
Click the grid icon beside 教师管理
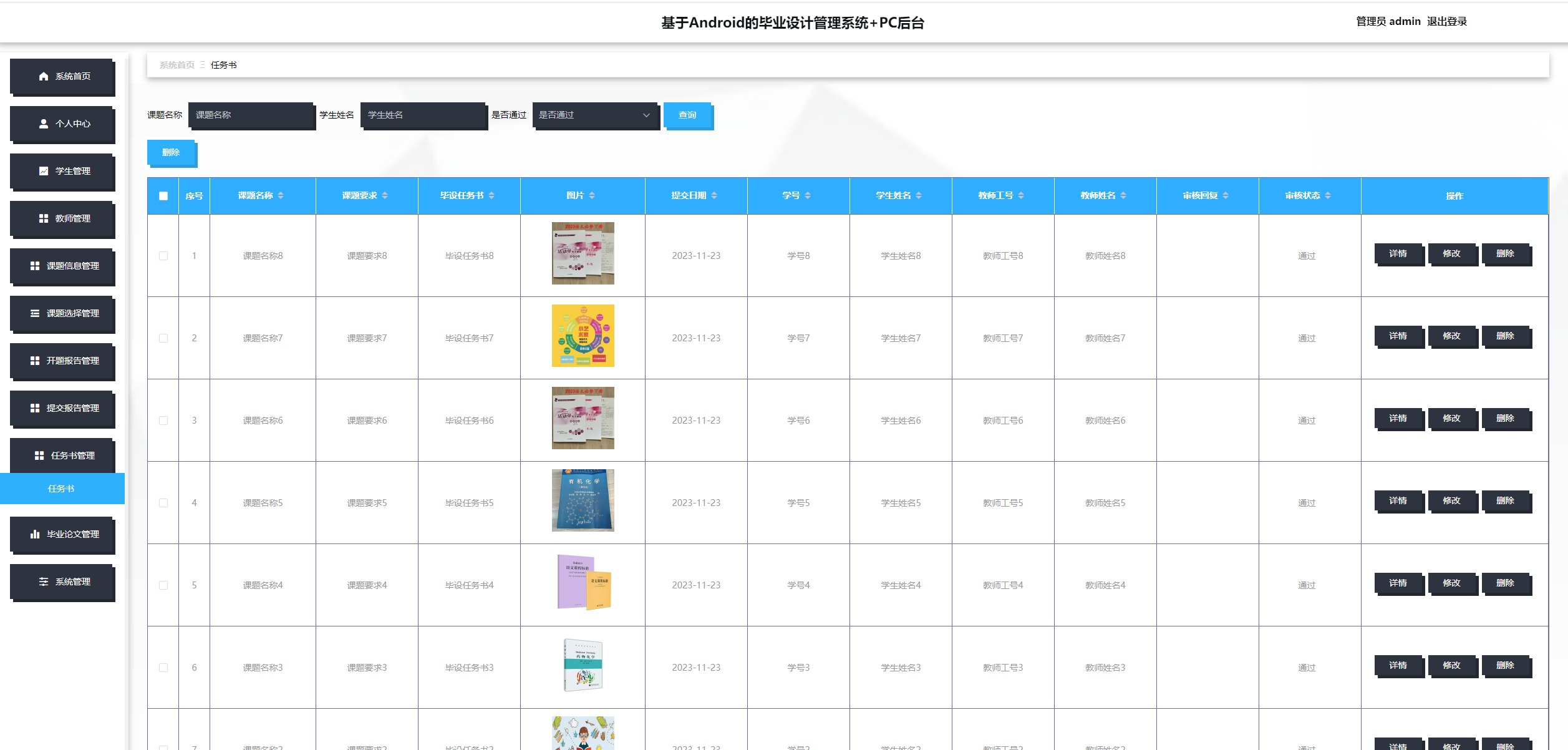pyautogui.click(x=43, y=218)
